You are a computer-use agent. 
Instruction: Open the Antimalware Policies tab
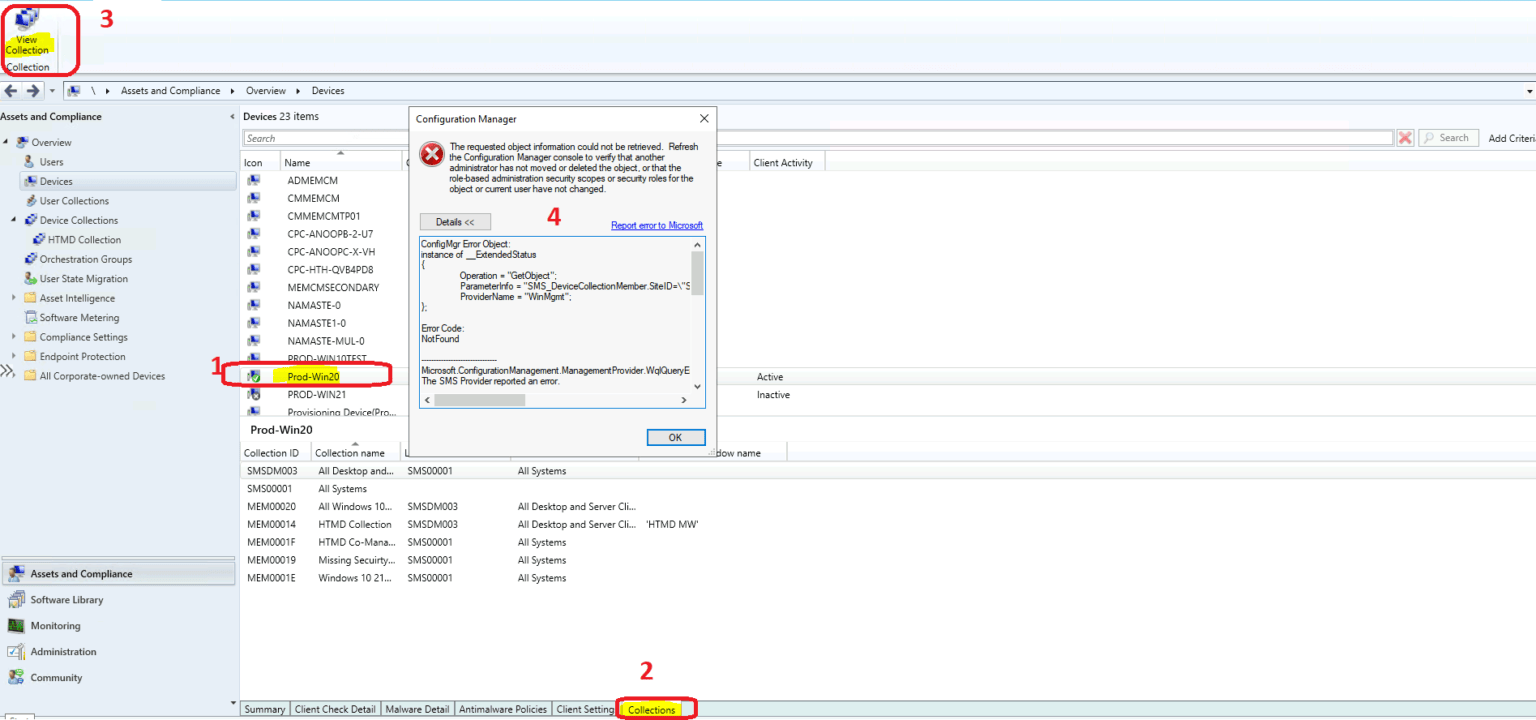point(503,710)
